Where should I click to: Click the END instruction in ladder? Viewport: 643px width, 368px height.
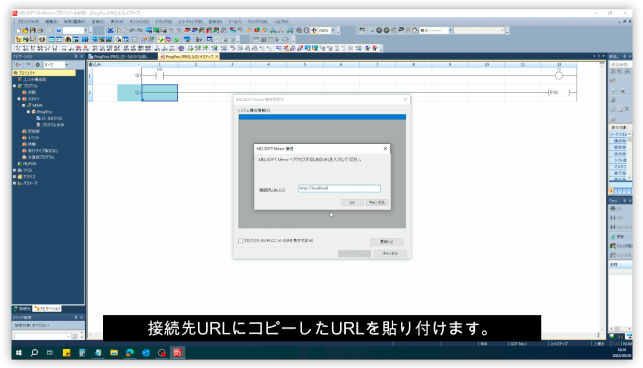click(x=559, y=92)
